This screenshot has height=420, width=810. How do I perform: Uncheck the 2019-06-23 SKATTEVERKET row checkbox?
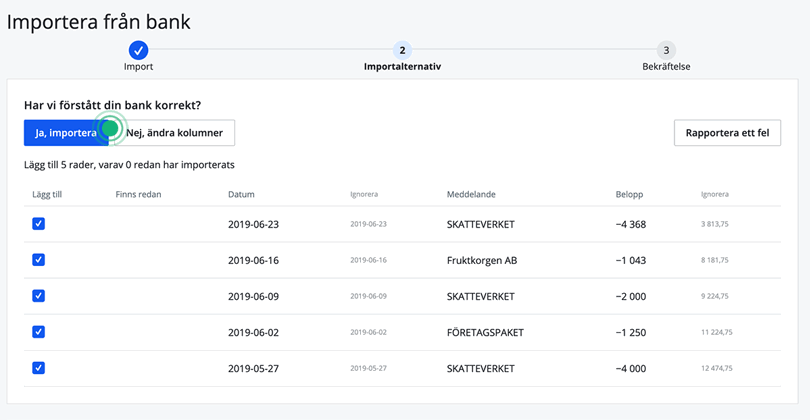tap(38, 224)
